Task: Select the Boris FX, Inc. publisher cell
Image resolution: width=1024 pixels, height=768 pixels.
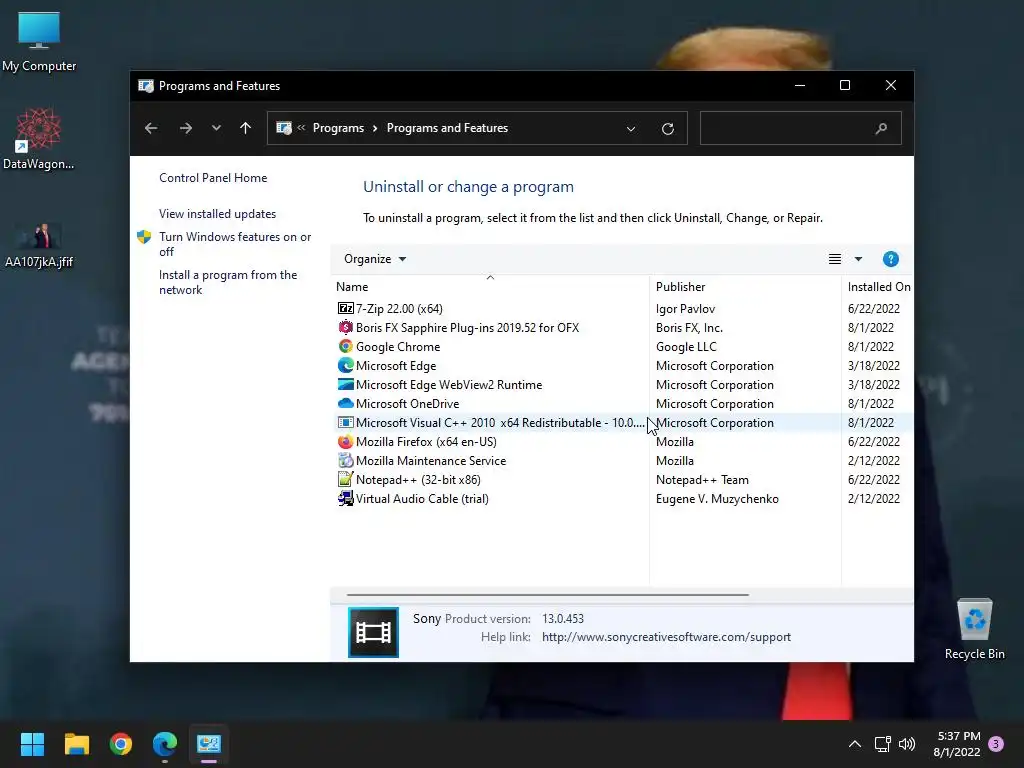Action: pos(689,327)
